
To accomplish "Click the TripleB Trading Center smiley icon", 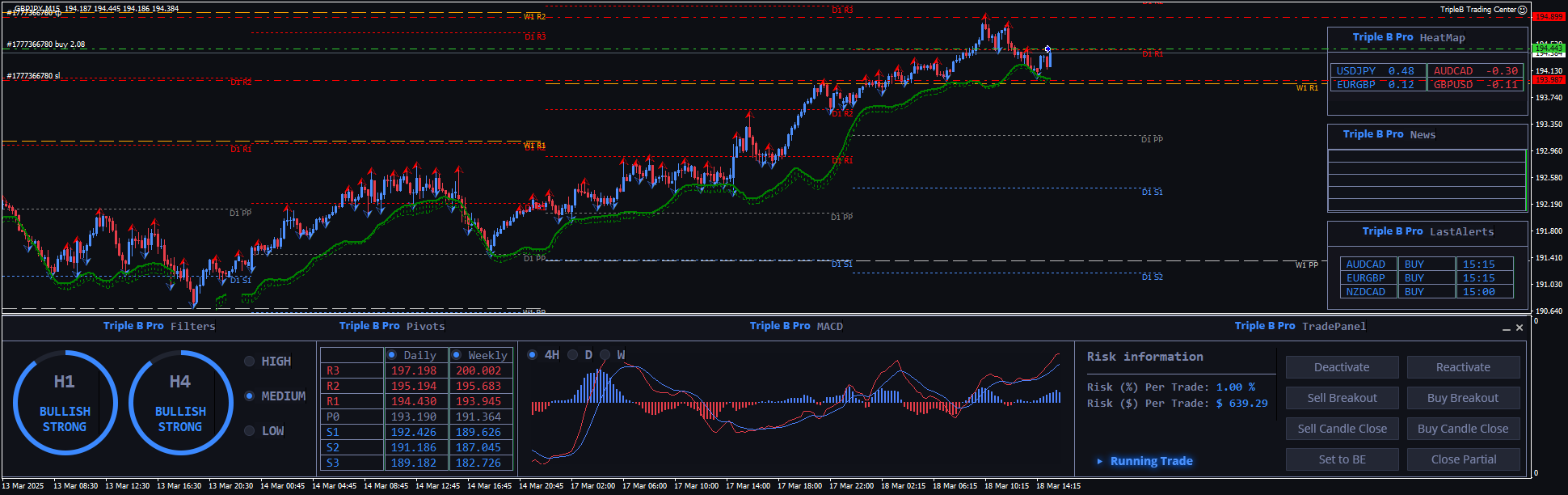I will tap(1523, 10).
